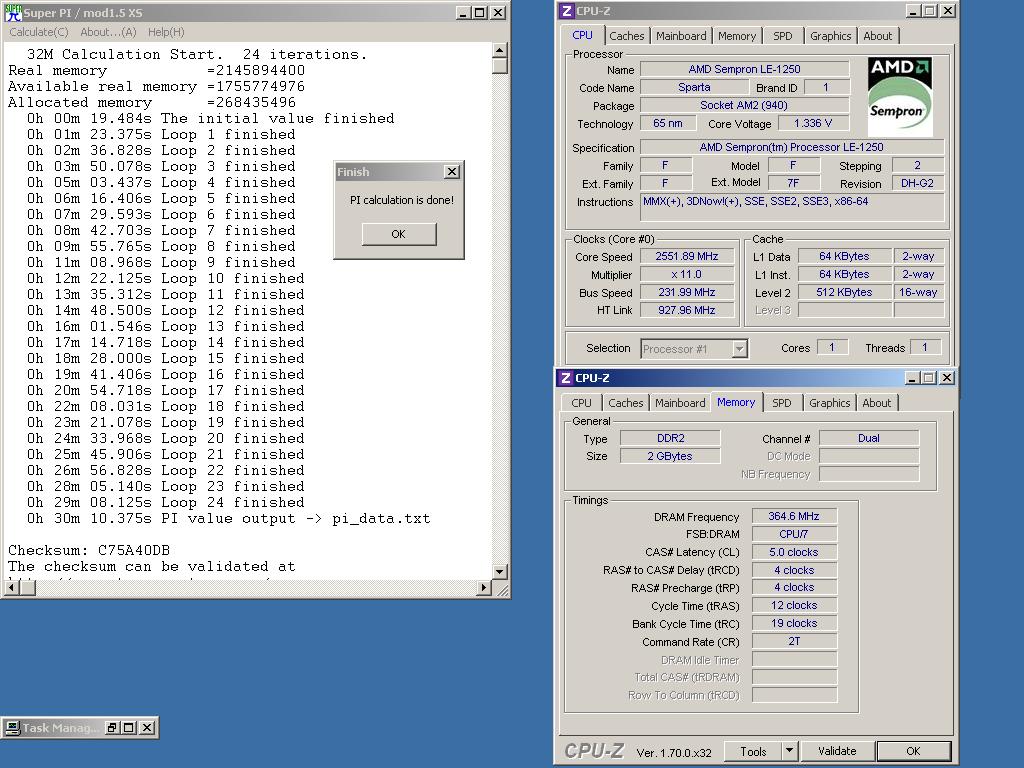Minimize the Super PI window
Screen dimensions: 1024x768
(x=462, y=12)
